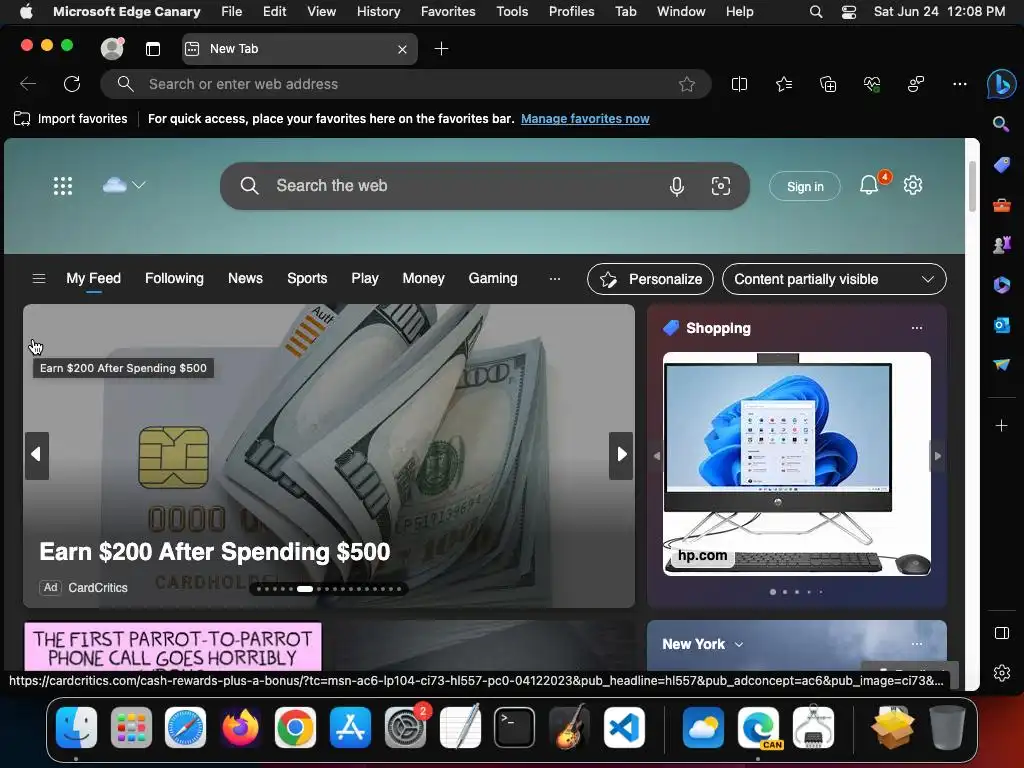The width and height of the screenshot is (1024, 768).
Task: Open the sidebar Search icon
Action: point(1001,124)
